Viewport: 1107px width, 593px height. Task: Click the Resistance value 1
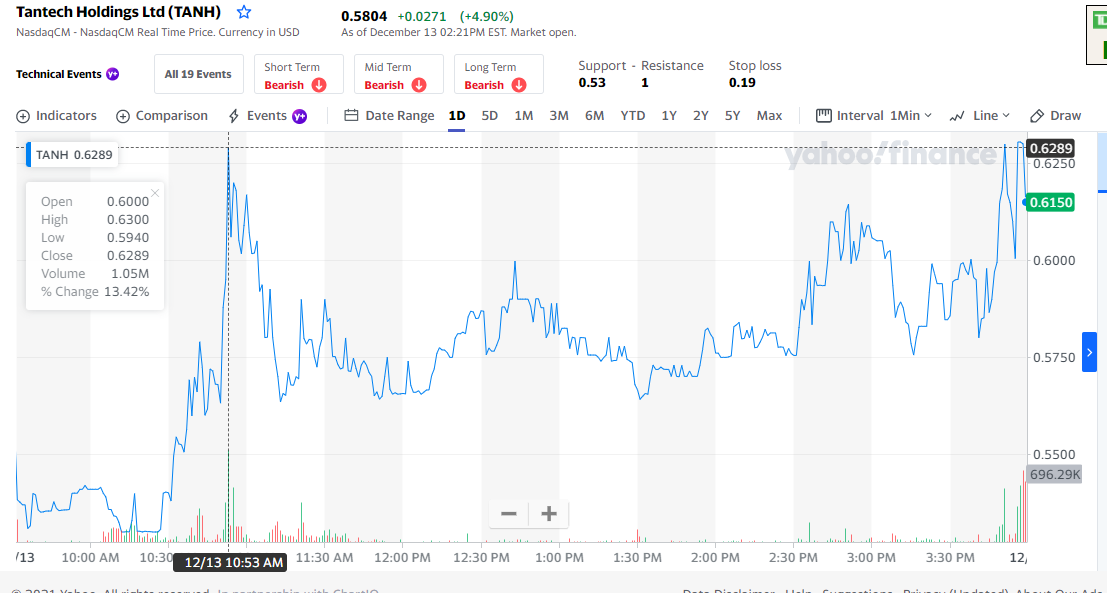click(645, 83)
